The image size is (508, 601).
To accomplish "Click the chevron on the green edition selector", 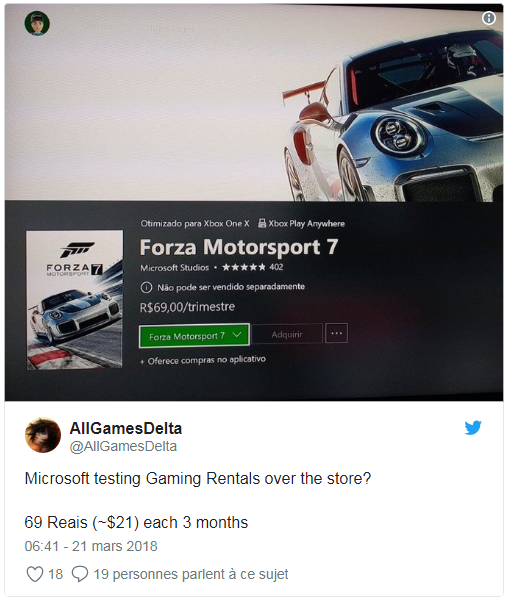I will tap(237, 335).
